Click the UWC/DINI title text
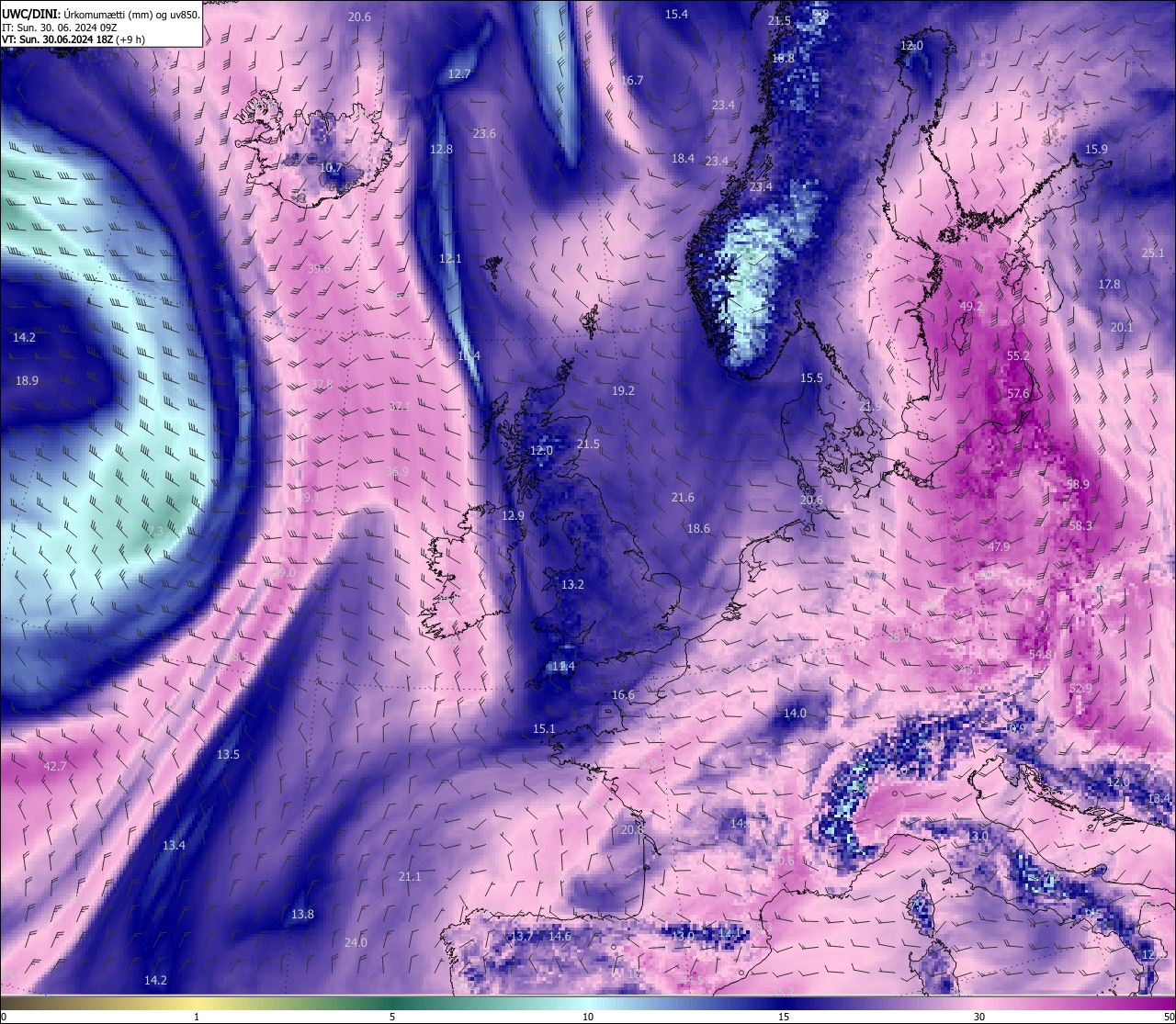The image size is (1176, 1024). point(30,15)
